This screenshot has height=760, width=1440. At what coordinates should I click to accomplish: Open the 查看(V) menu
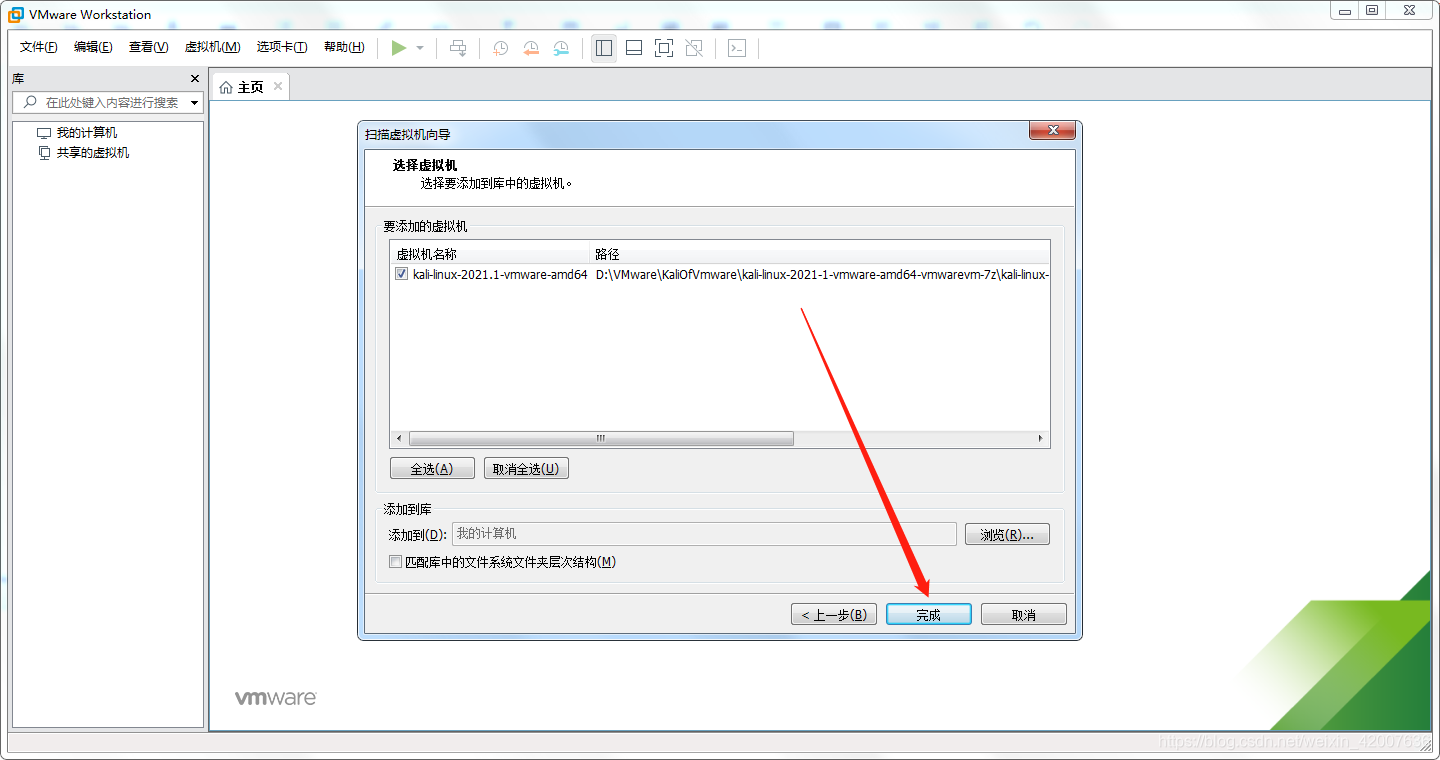[x=148, y=47]
